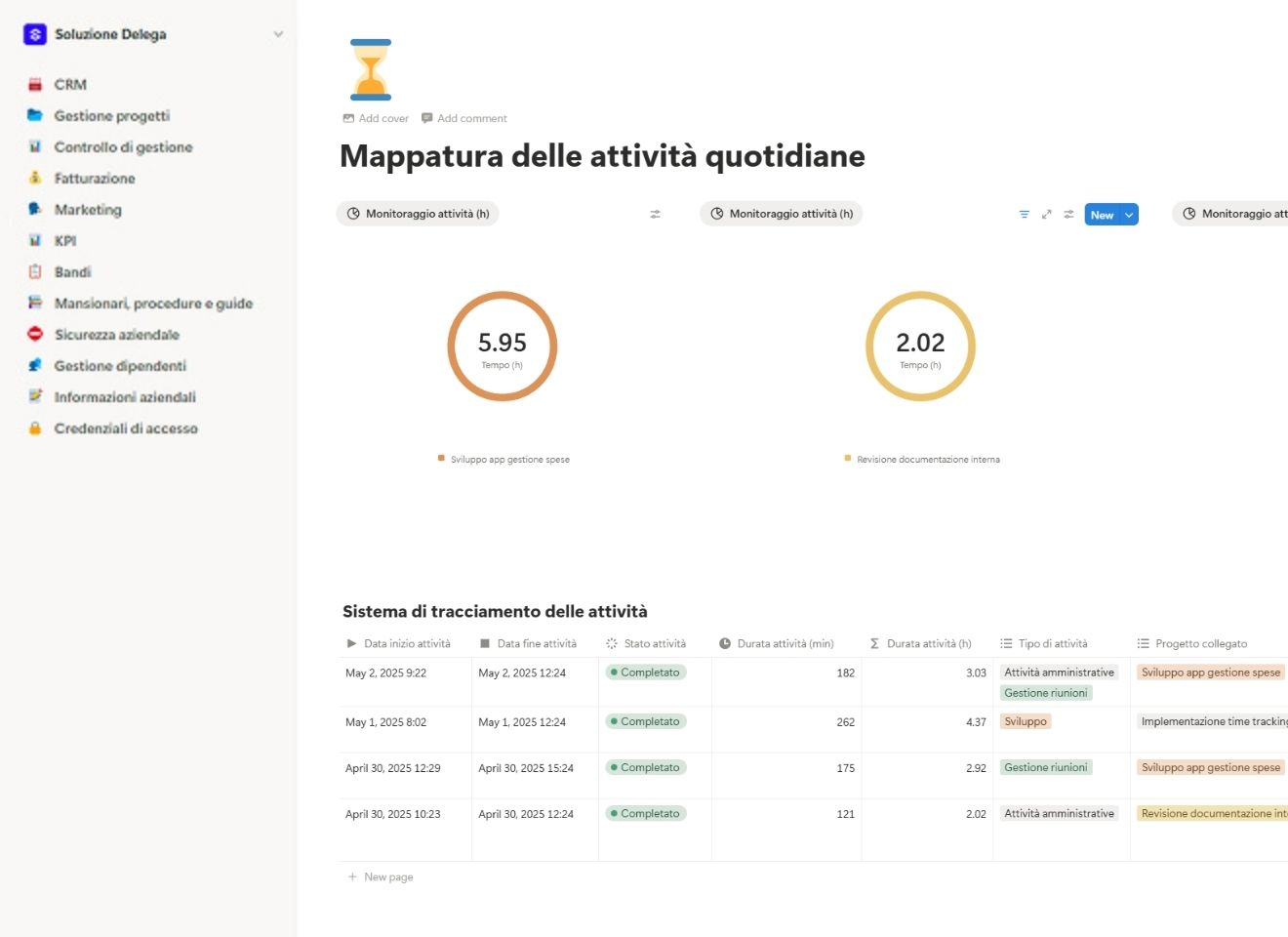Click the page title Mappatura delle attività quotidiane
The height and width of the screenshot is (937, 1288).
click(x=602, y=155)
